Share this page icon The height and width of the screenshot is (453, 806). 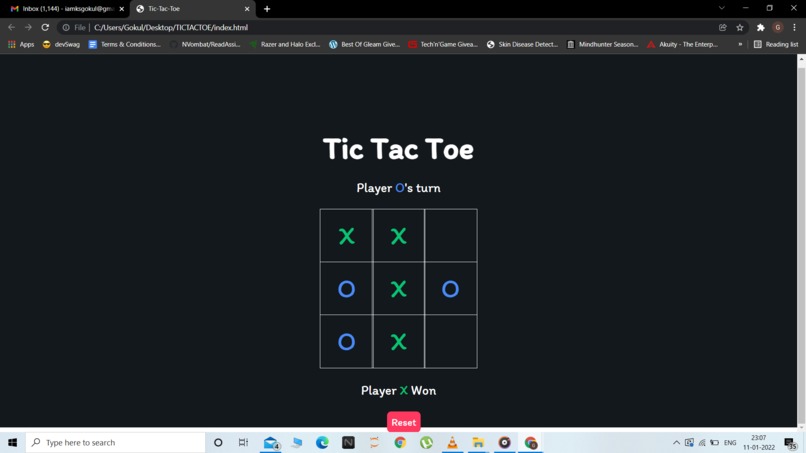tap(723, 27)
